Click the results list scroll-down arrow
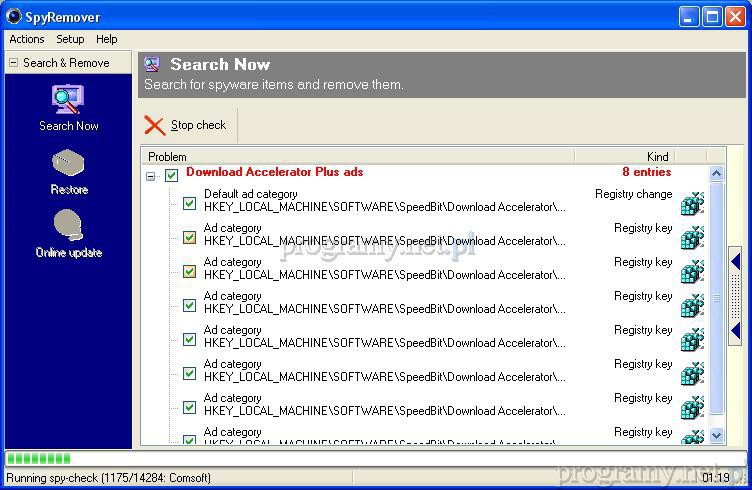752x490 pixels. (716, 435)
